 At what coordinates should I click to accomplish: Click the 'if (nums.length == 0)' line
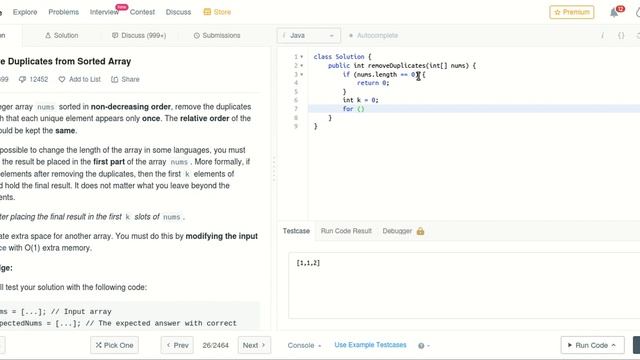point(384,74)
